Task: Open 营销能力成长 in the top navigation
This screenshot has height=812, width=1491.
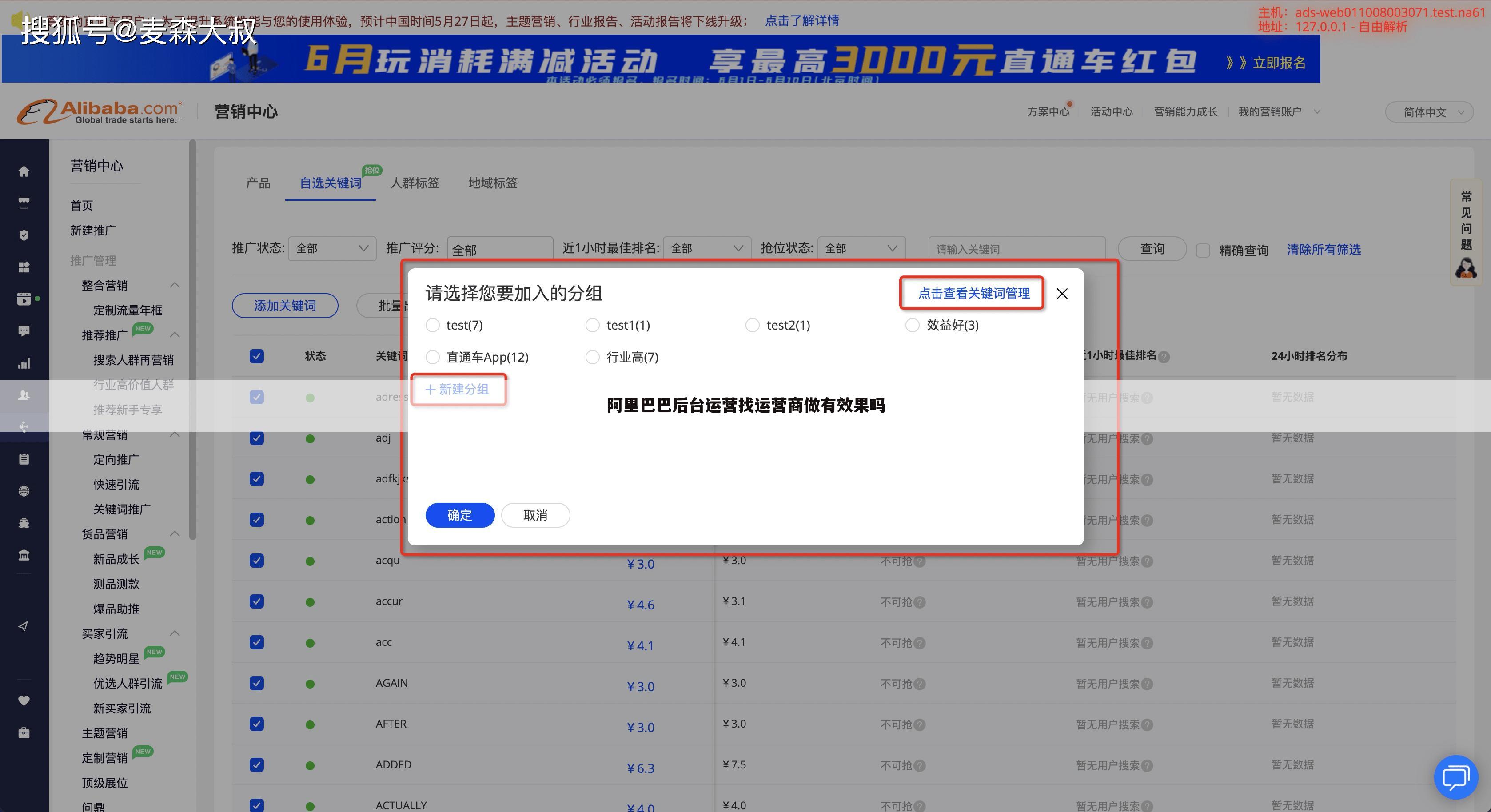Action: click(x=1185, y=111)
